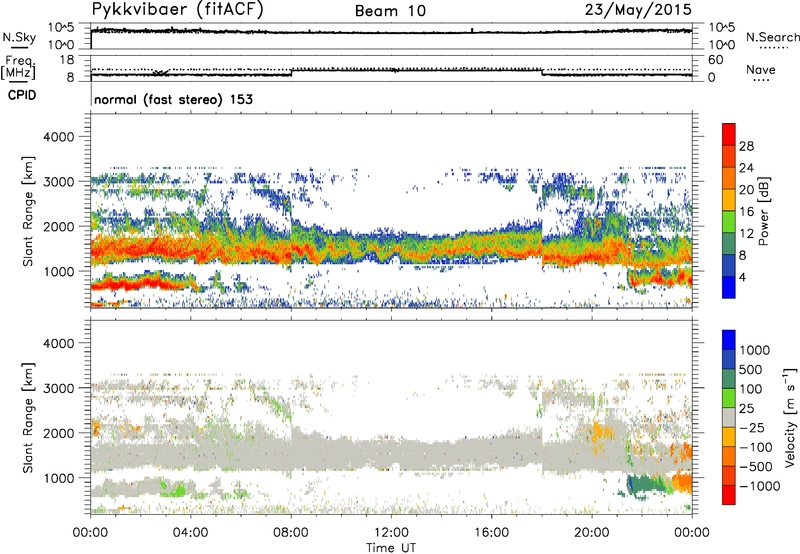Select the "28" label on Power color bar

[746, 146]
